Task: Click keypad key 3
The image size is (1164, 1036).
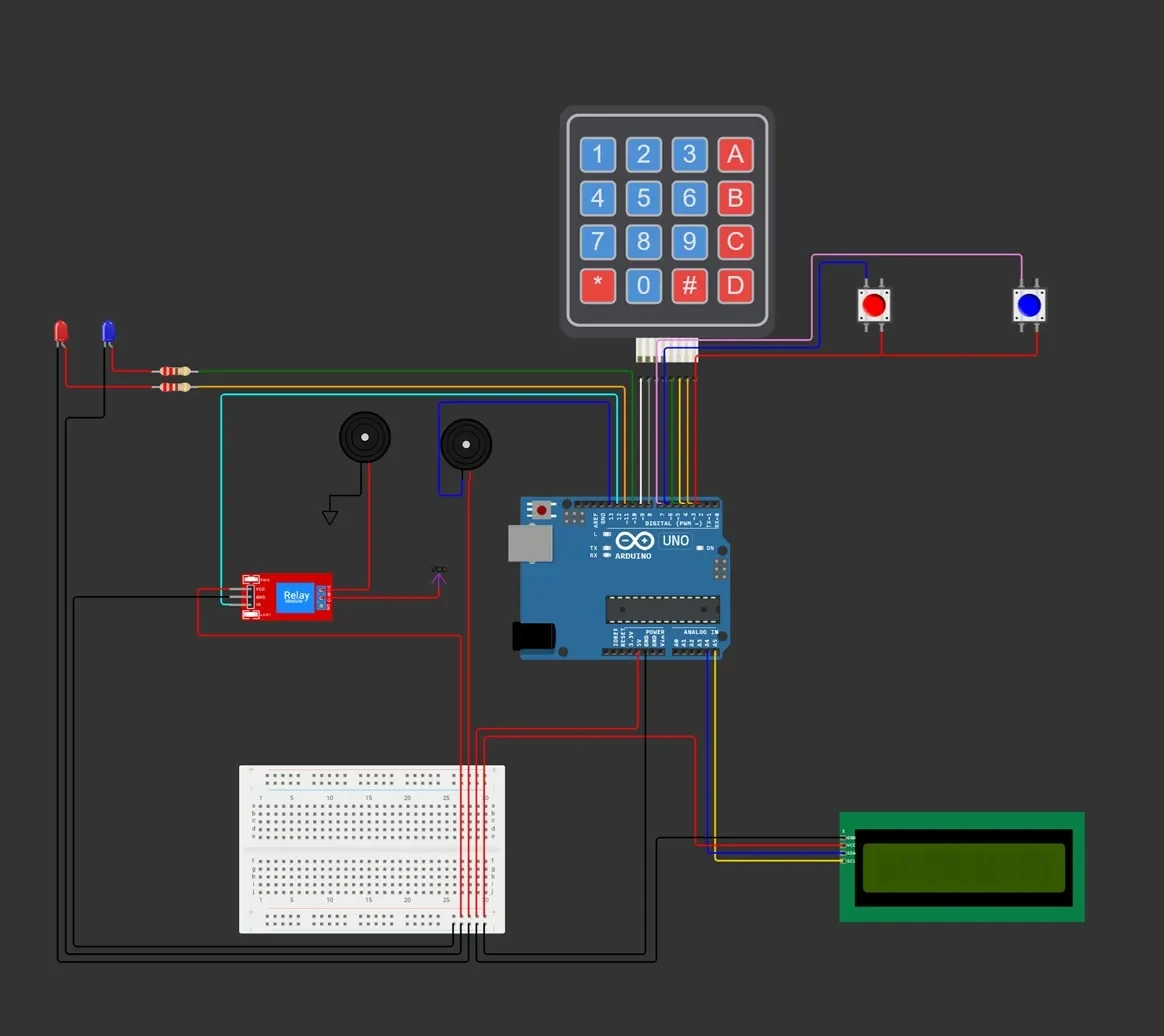Action: (x=690, y=155)
